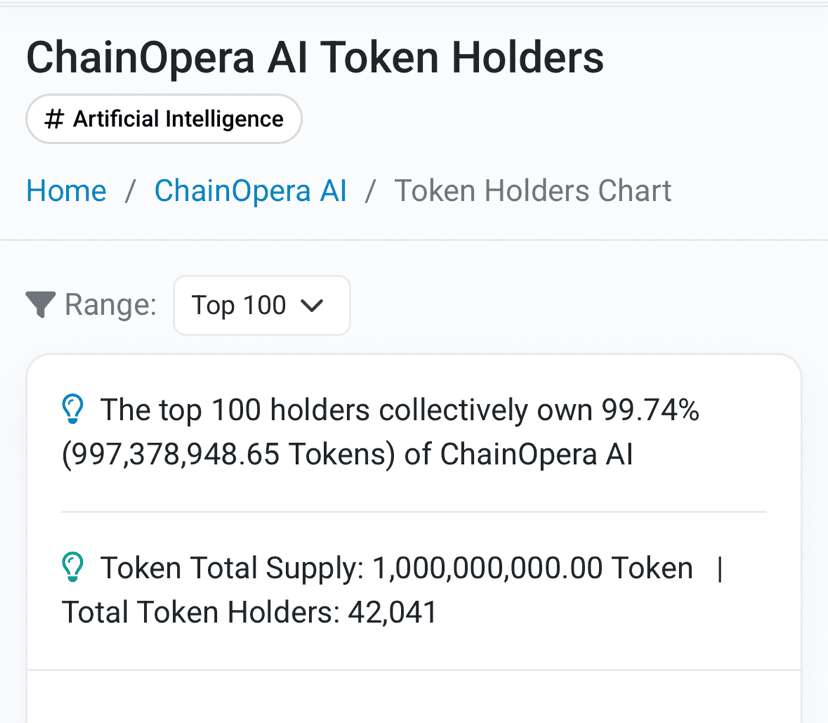
Task: Click the Token Total Supply 1,000,000,000.00 value
Action: pyautogui.click(x=487, y=568)
